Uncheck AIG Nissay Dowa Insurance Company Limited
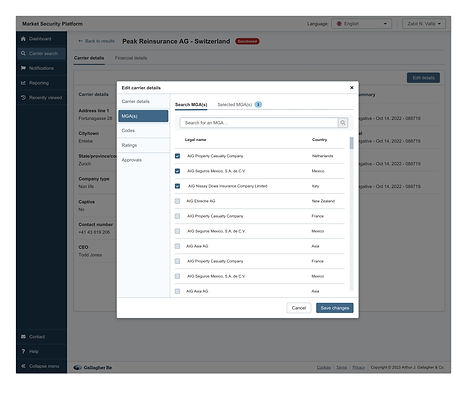The height and width of the screenshot is (399, 475). pyautogui.click(x=177, y=186)
